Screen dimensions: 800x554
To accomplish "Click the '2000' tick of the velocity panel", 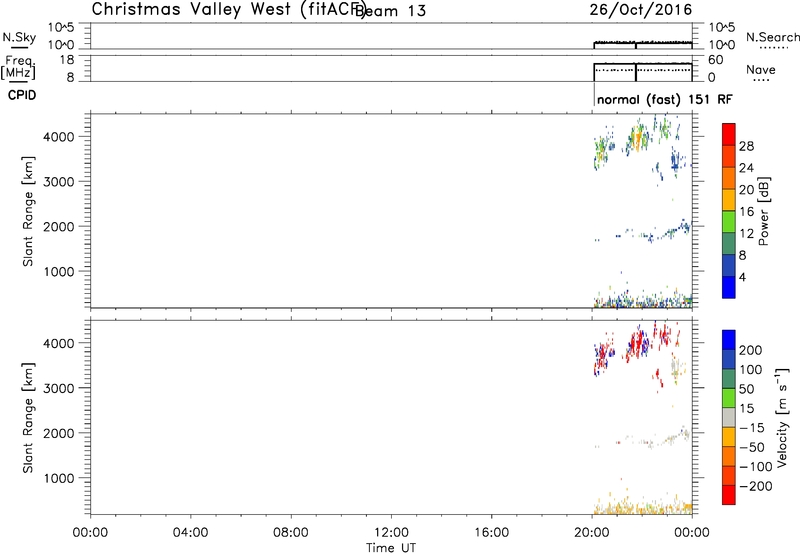I will click(59, 433).
